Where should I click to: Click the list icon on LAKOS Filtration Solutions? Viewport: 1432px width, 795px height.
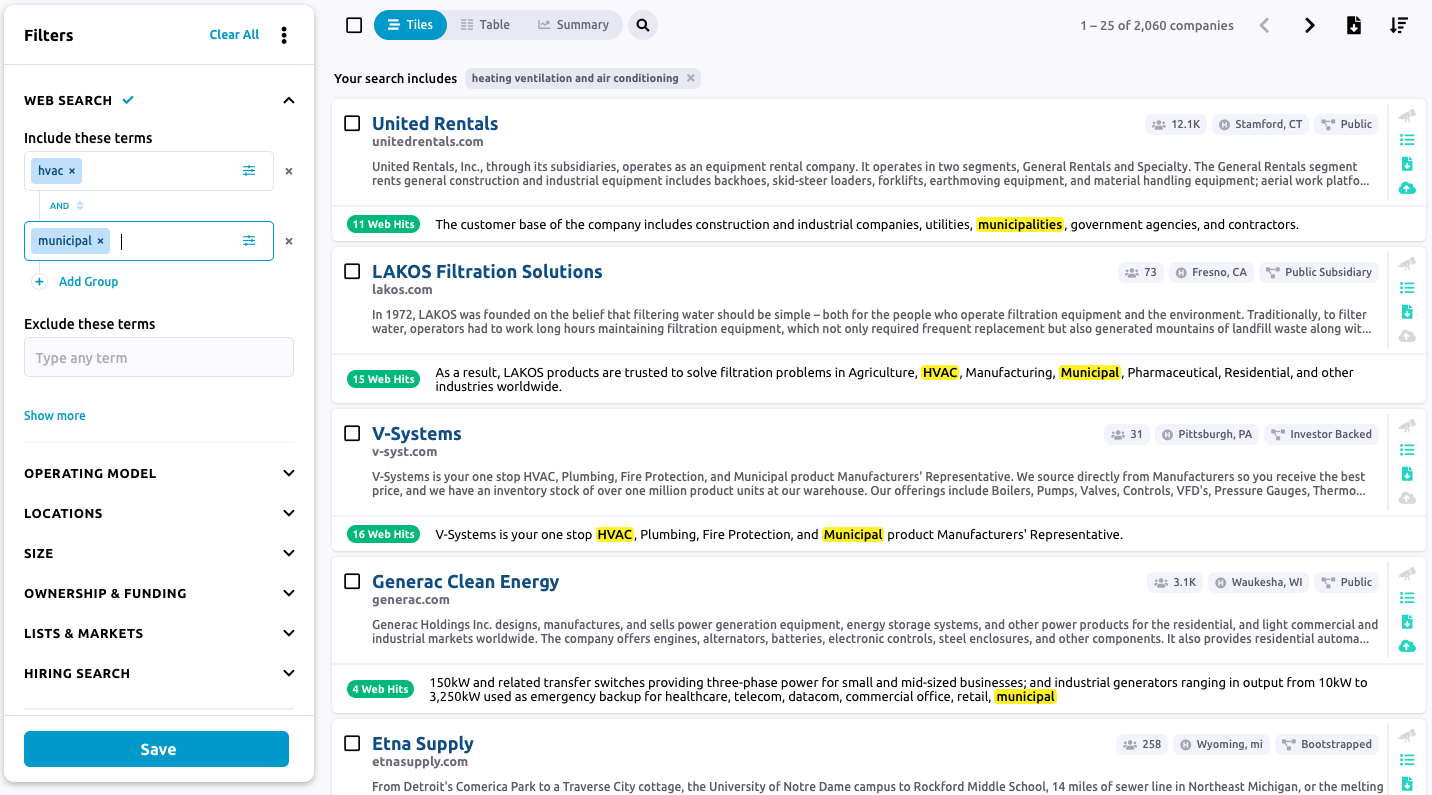[x=1407, y=288]
